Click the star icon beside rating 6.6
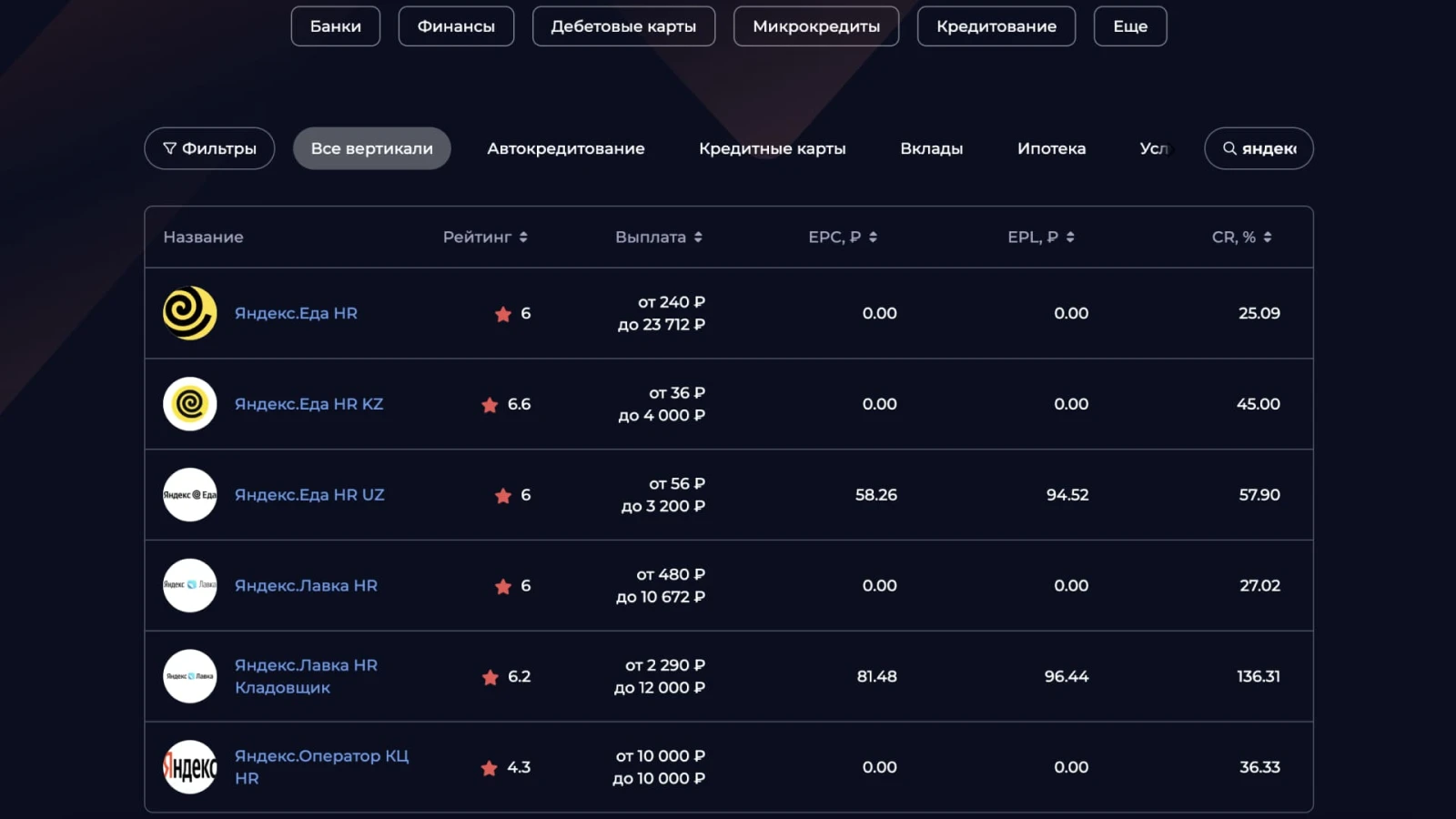 (x=489, y=405)
